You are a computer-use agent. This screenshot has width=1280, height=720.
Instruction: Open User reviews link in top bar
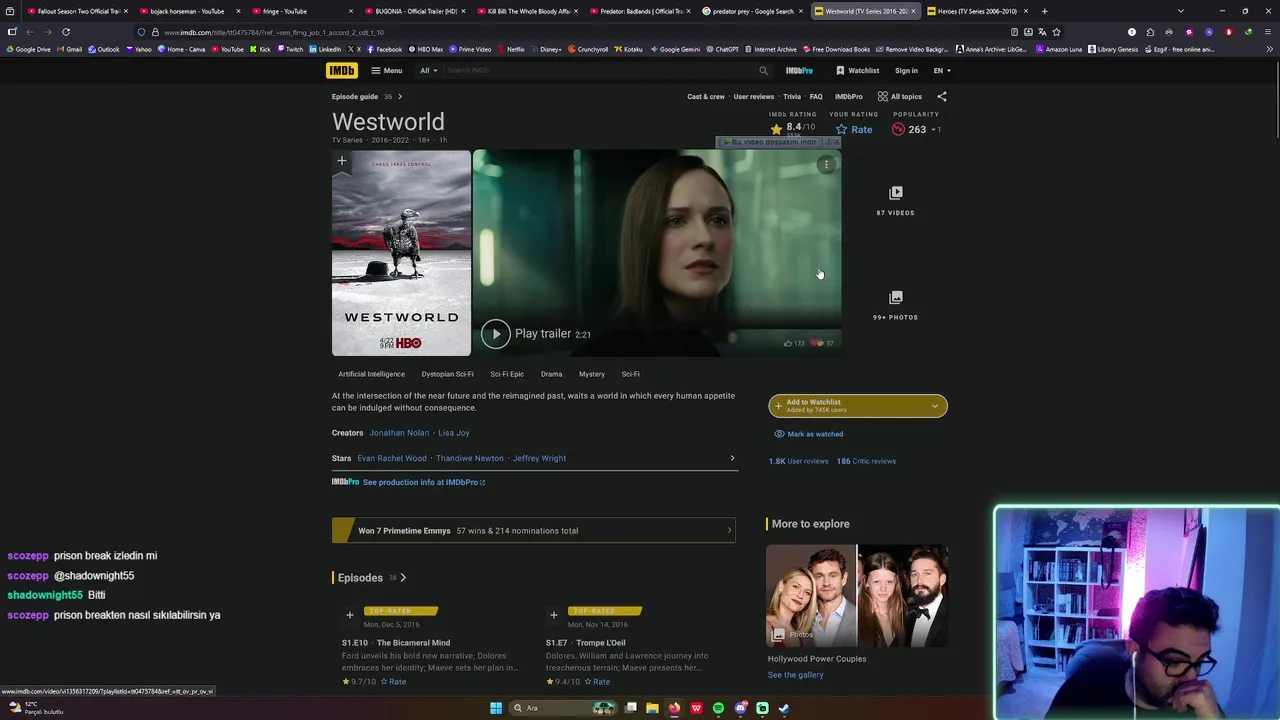pos(753,97)
